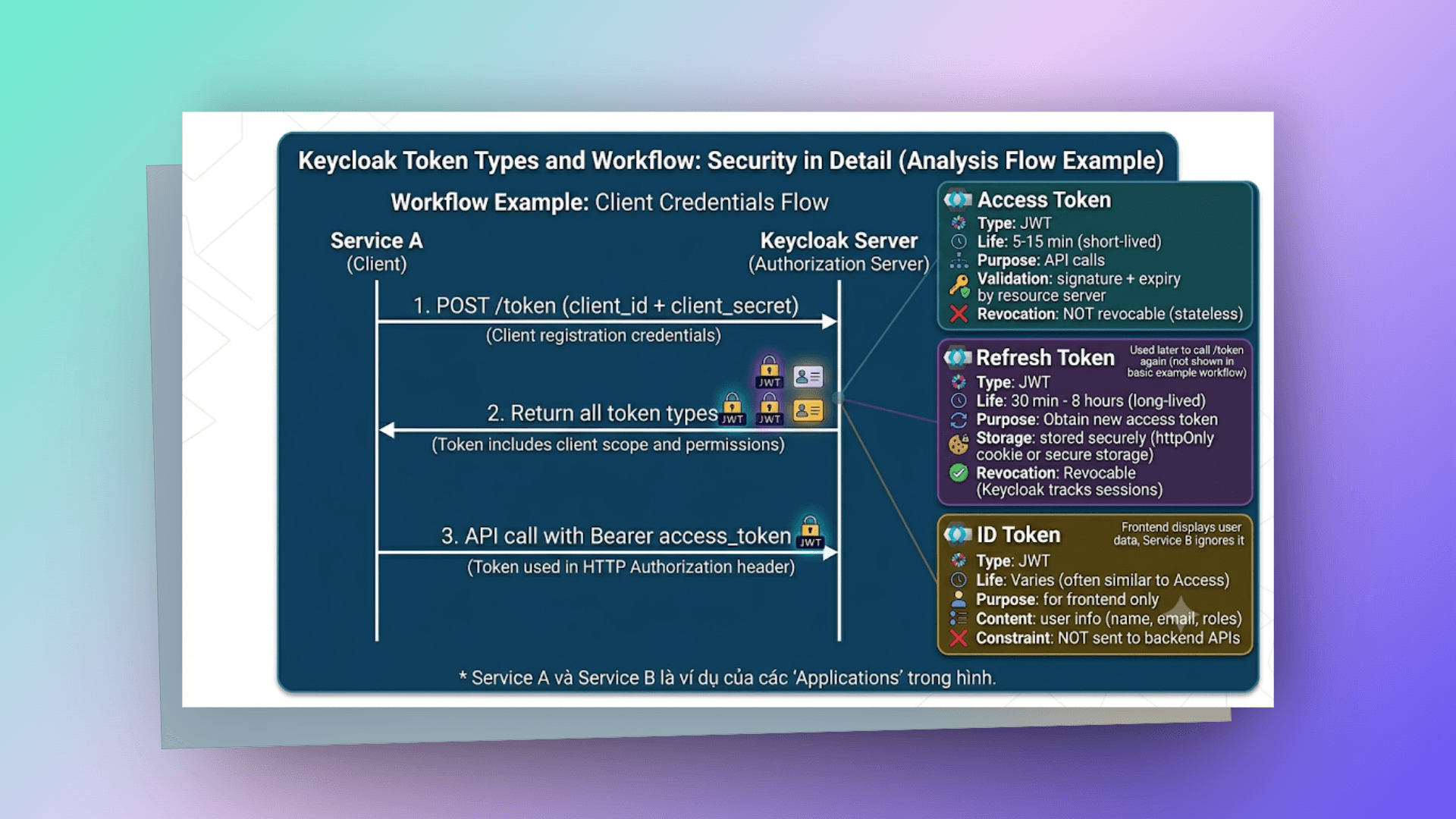1456x819 pixels.
Task: Click the 'Used later to call /token' note
Action: click(1187, 361)
